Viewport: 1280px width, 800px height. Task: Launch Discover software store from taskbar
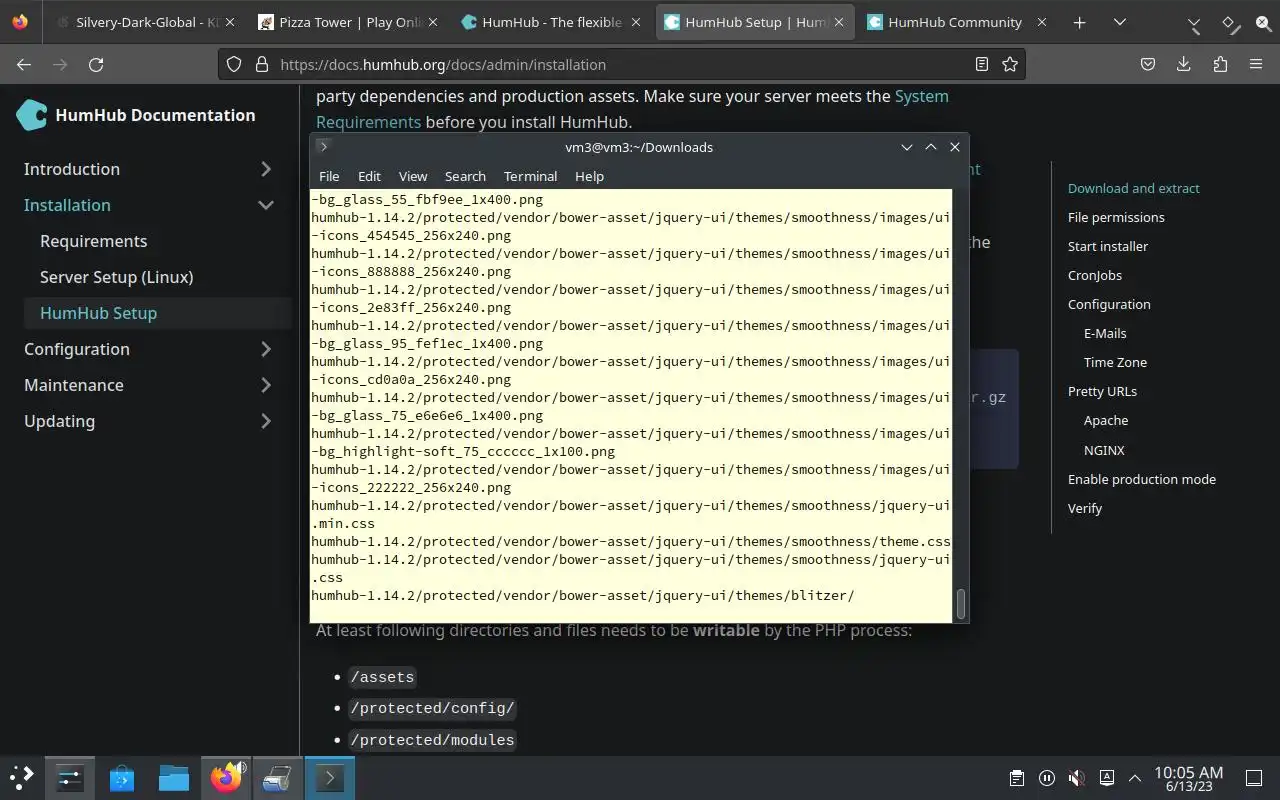[122, 777]
